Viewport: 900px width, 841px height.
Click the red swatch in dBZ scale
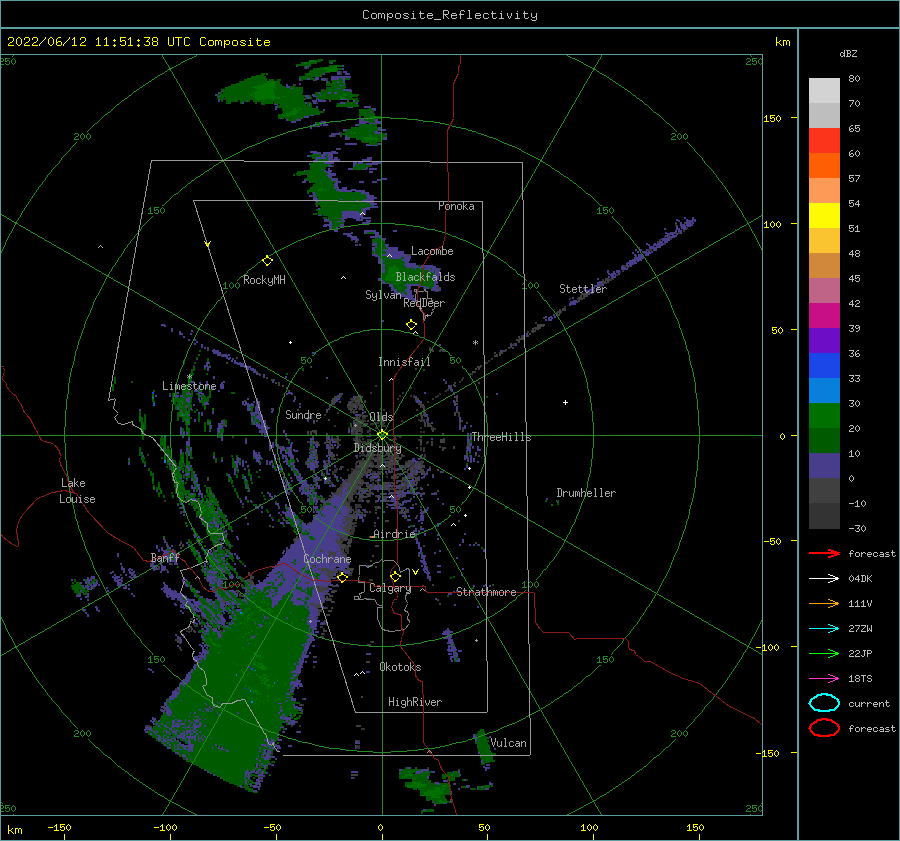[824, 140]
